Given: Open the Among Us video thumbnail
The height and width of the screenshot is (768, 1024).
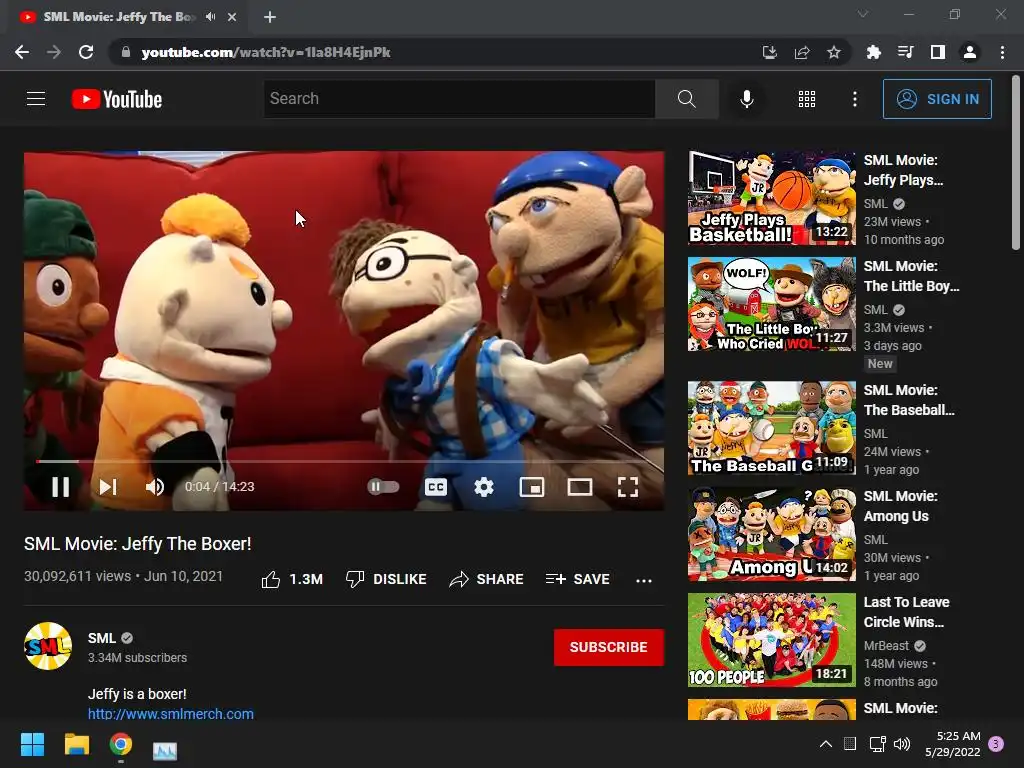Looking at the screenshot, I should 771,534.
